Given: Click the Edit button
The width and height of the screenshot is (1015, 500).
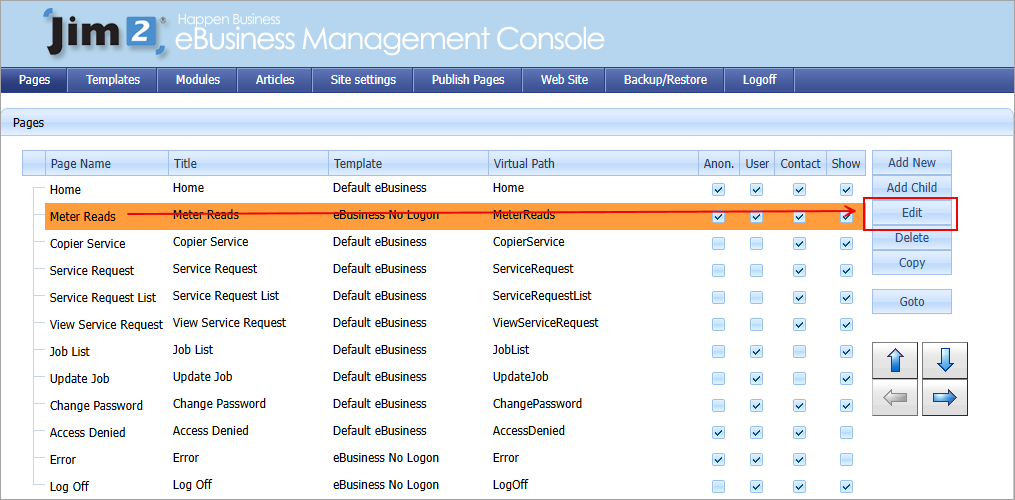Looking at the screenshot, I should 911,213.
